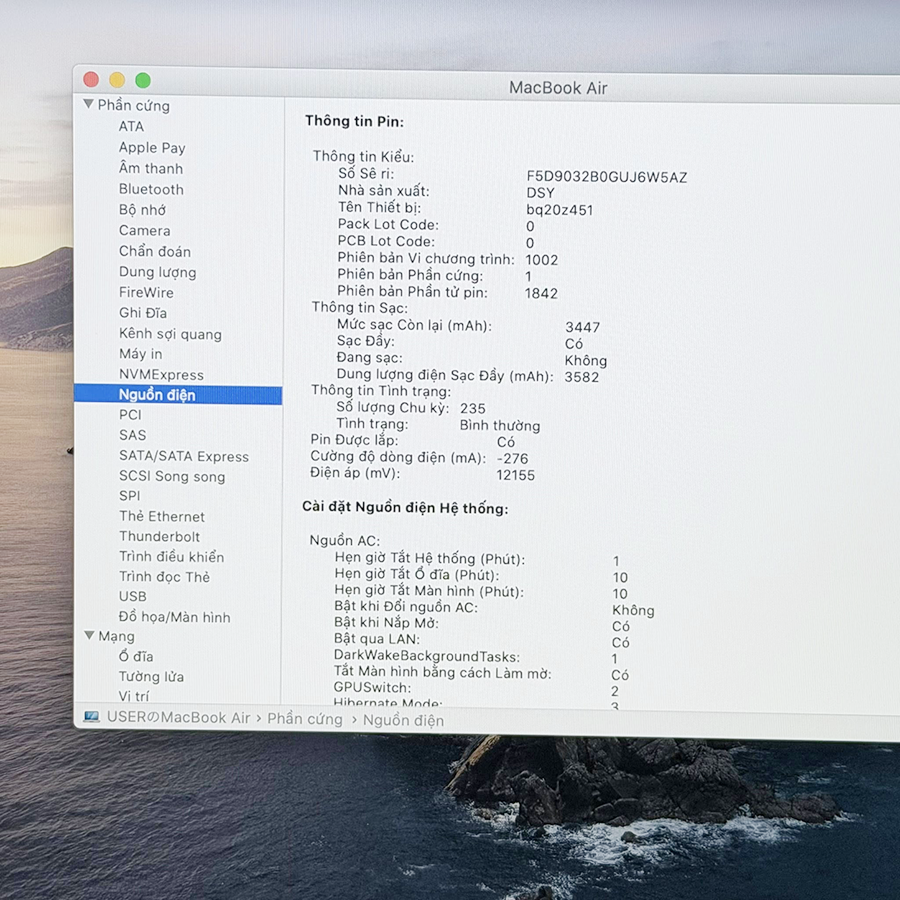Collapse the Mạng section triangle

click(x=89, y=636)
